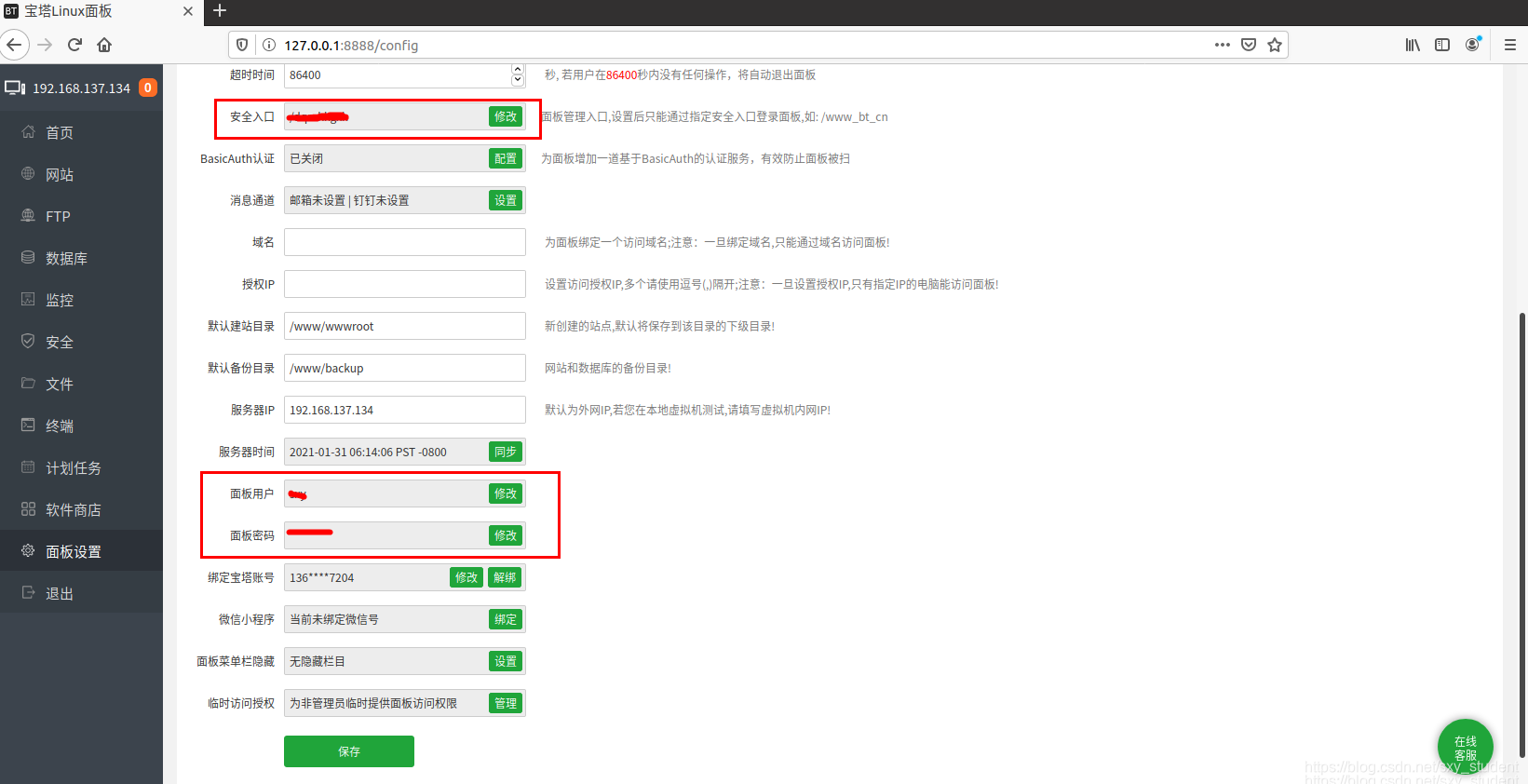Image resolution: width=1528 pixels, height=784 pixels.
Task: Click 设置 button for 消息通道
Action: 506,200
